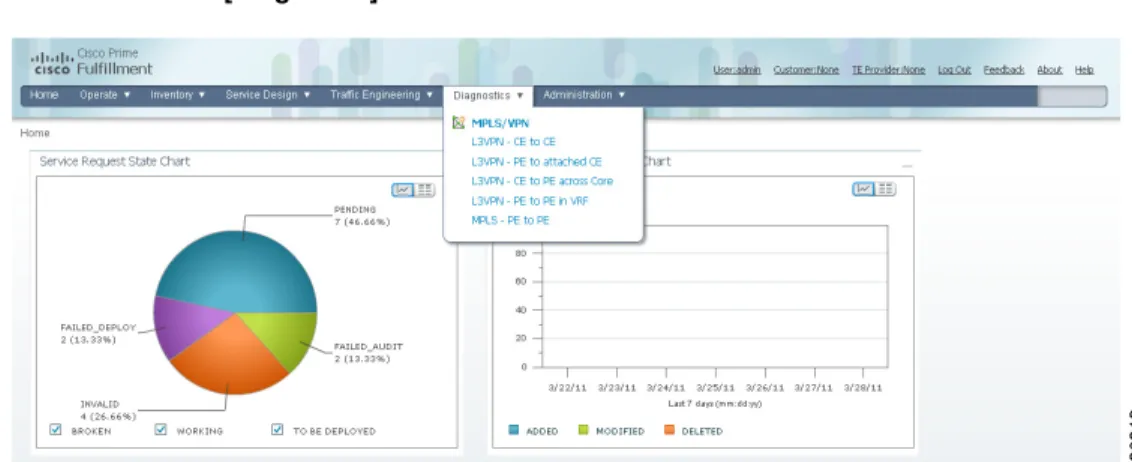Image resolution: width=1132 pixels, height=462 pixels.
Task: Click the Log Out link
Action: (954, 70)
